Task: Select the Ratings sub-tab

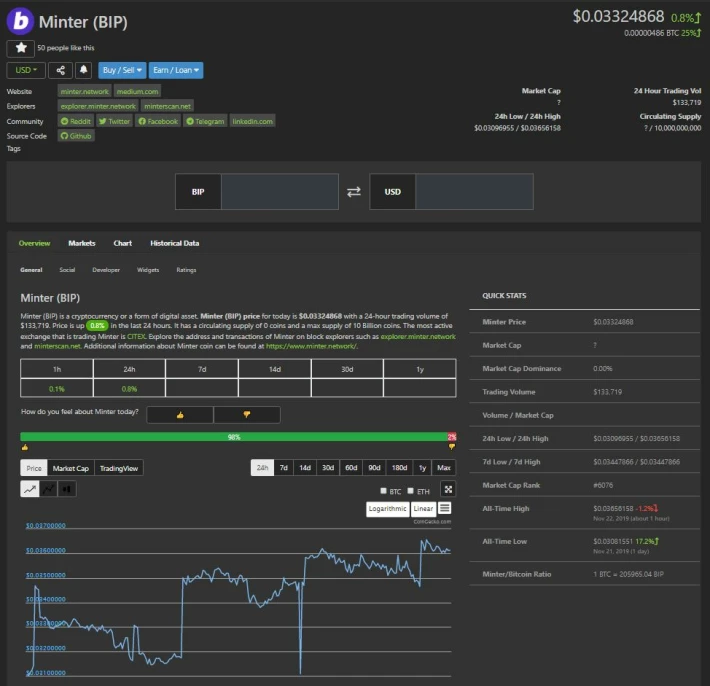Action: click(x=186, y=270)
